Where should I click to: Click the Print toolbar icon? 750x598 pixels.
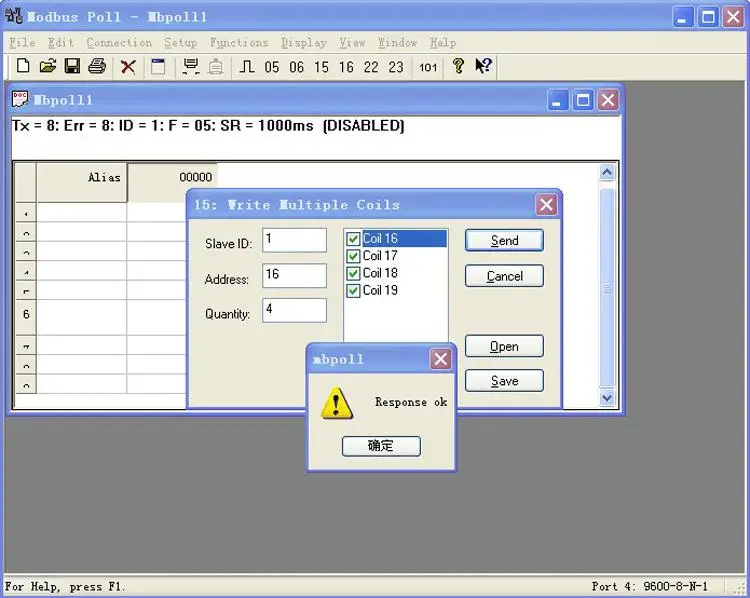click(97, 67)
